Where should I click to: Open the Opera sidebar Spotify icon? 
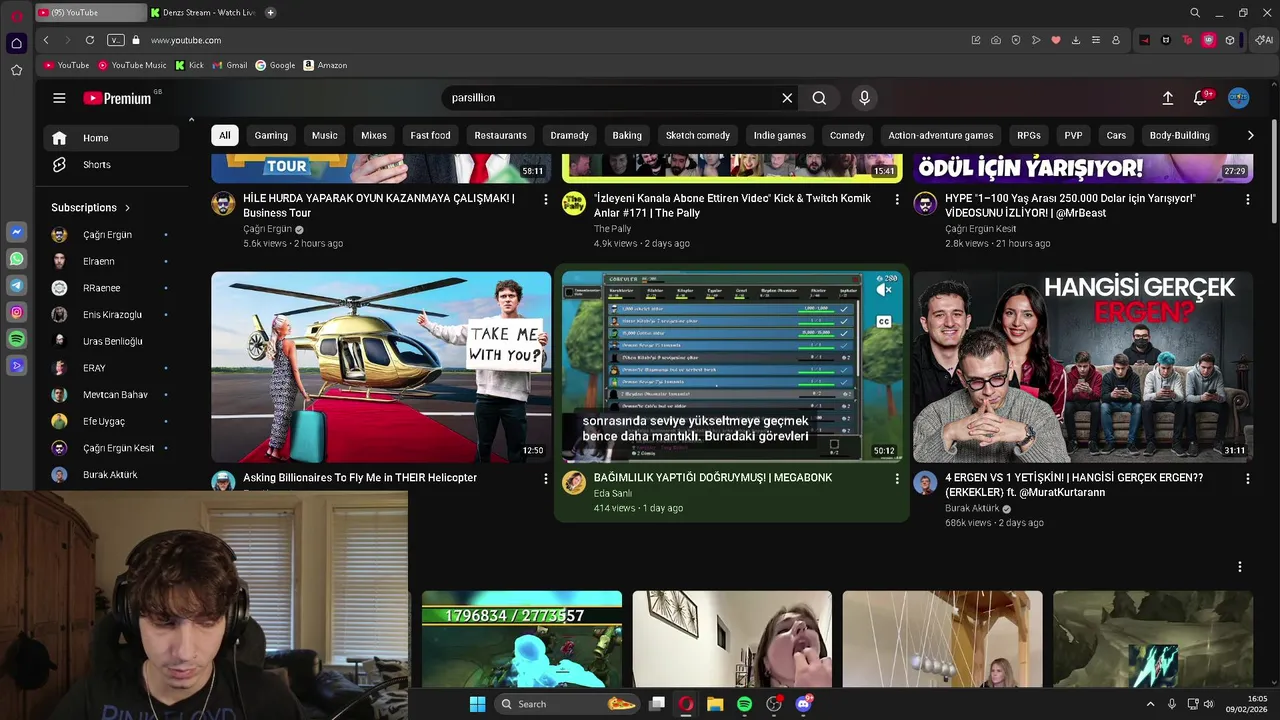coord(16,340)
